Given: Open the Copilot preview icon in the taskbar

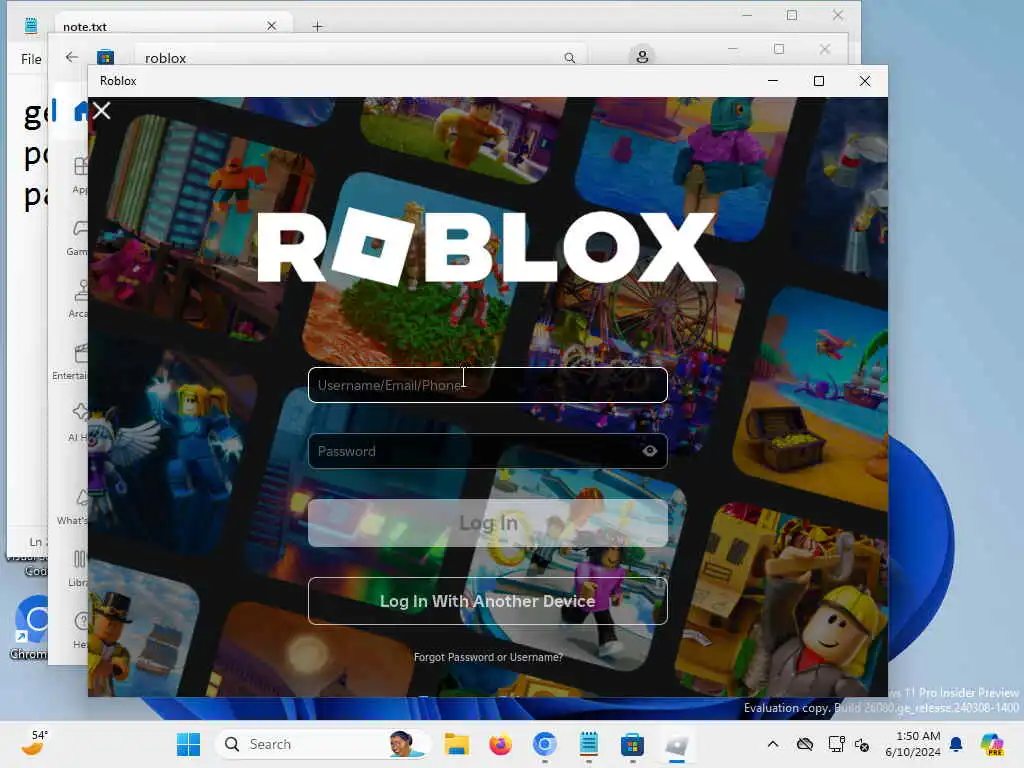Looking at the screenshot, I should (991, 744).
